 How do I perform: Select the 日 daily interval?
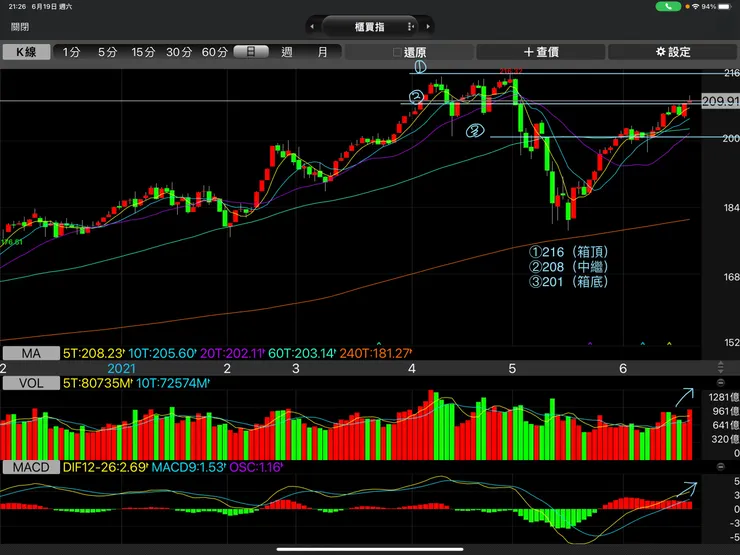(x=251, y=52)
